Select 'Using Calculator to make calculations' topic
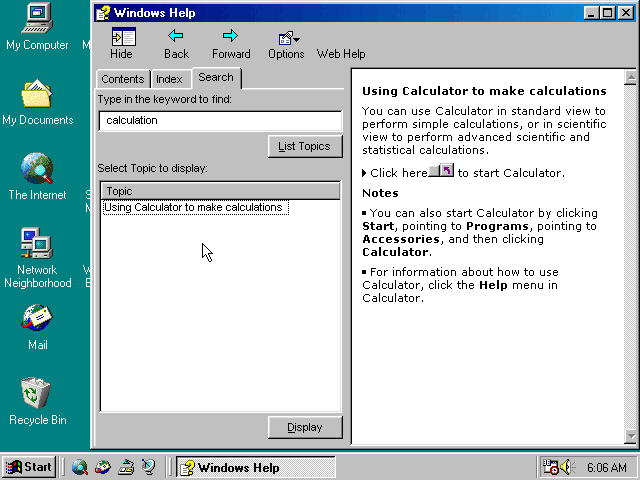Viewport: 640px width, 480px height. tap(195, 207)
